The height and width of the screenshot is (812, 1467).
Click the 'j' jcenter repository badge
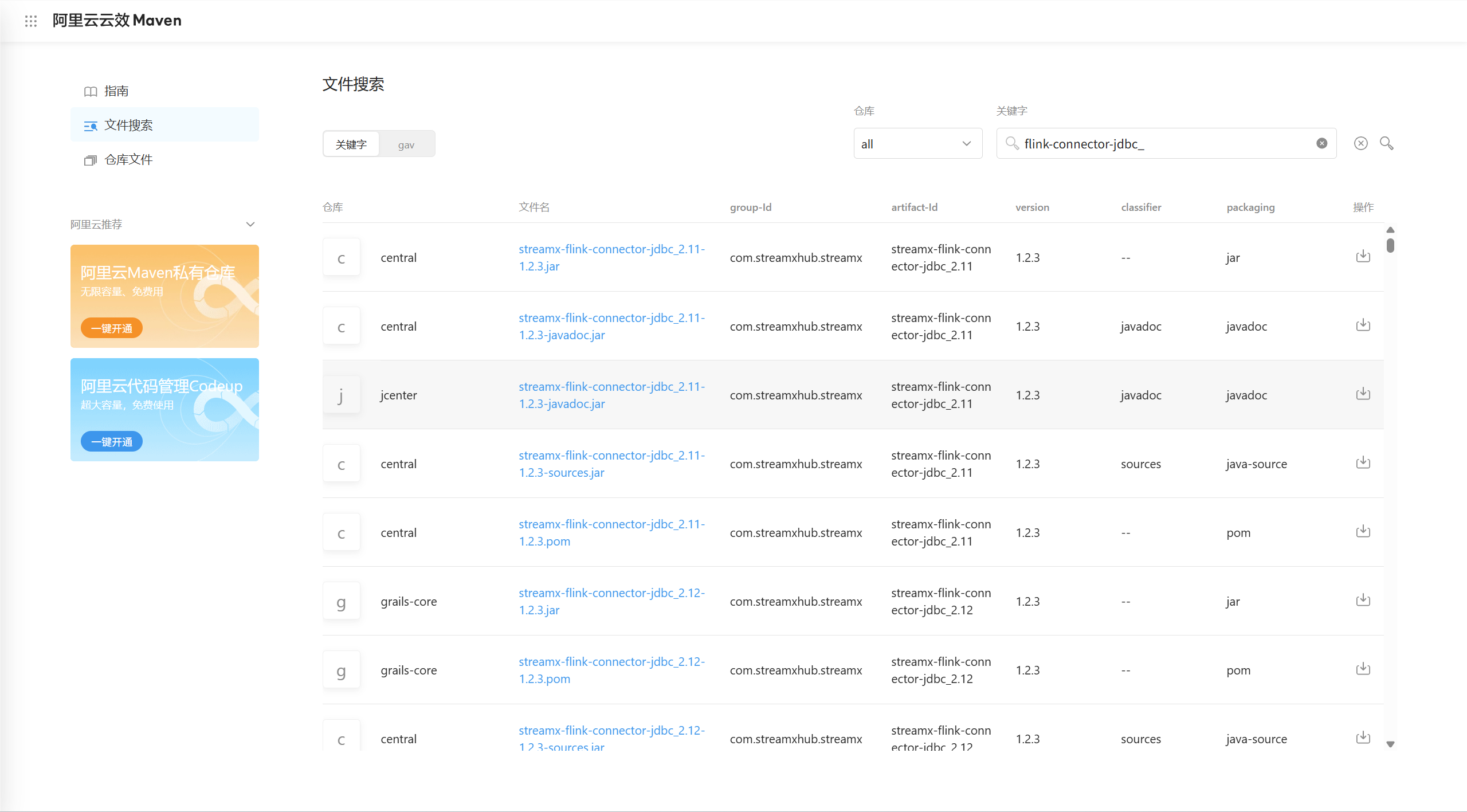[x=341, y=394]
